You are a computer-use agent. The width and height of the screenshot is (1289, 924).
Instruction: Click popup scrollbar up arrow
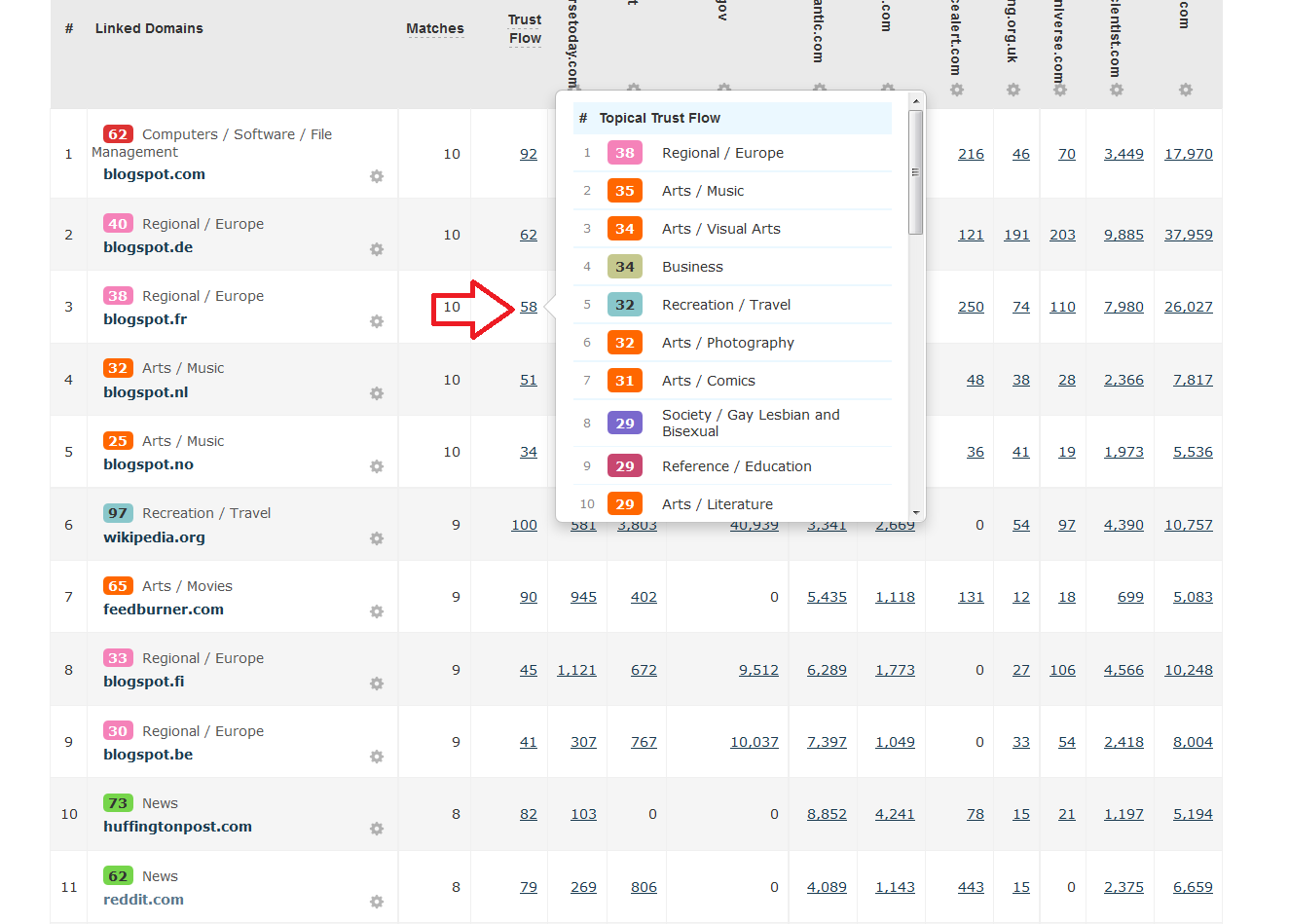point(915,101)
